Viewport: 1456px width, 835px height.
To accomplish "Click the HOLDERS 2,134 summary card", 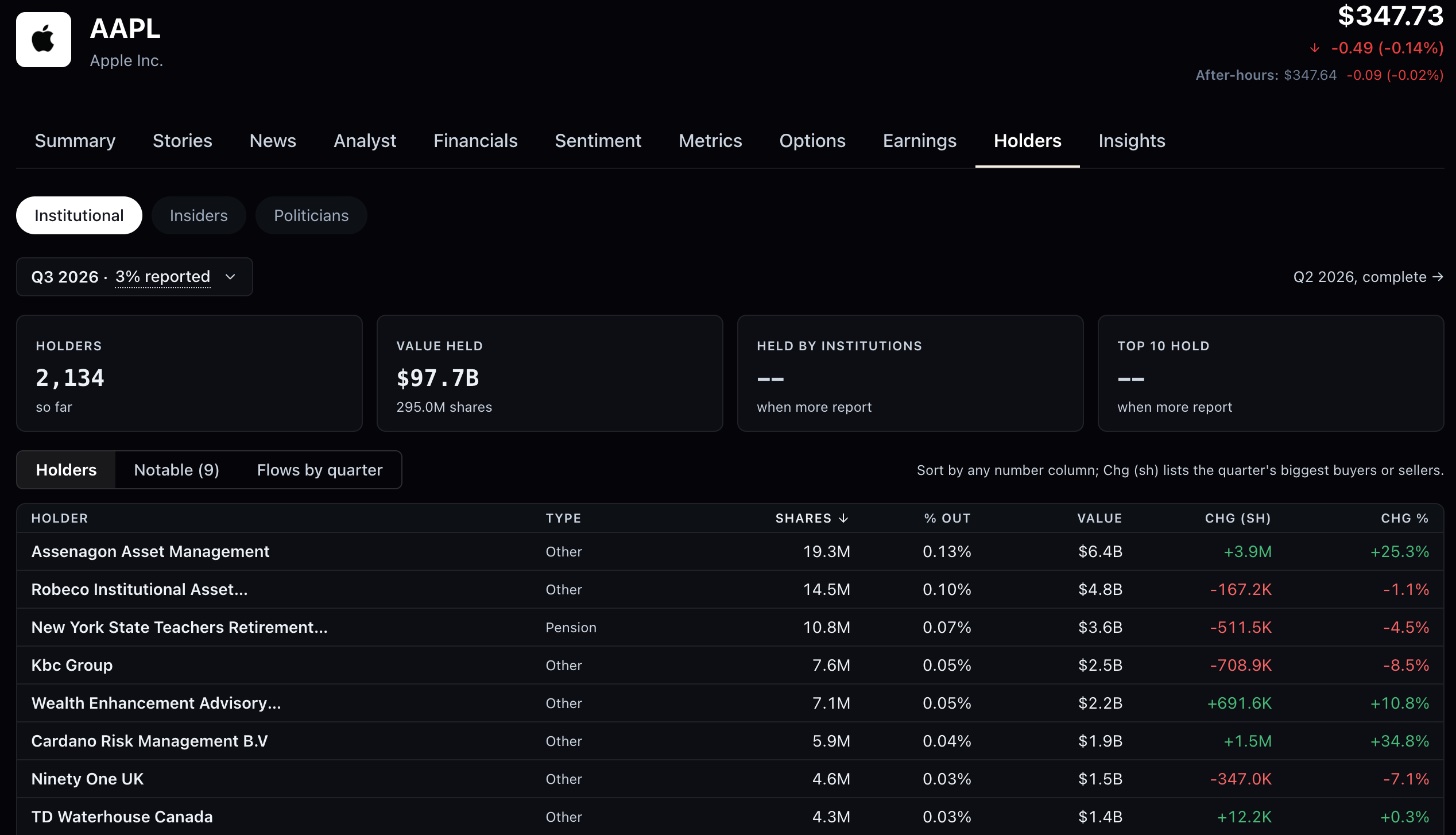I will click(x=189, y=374).
